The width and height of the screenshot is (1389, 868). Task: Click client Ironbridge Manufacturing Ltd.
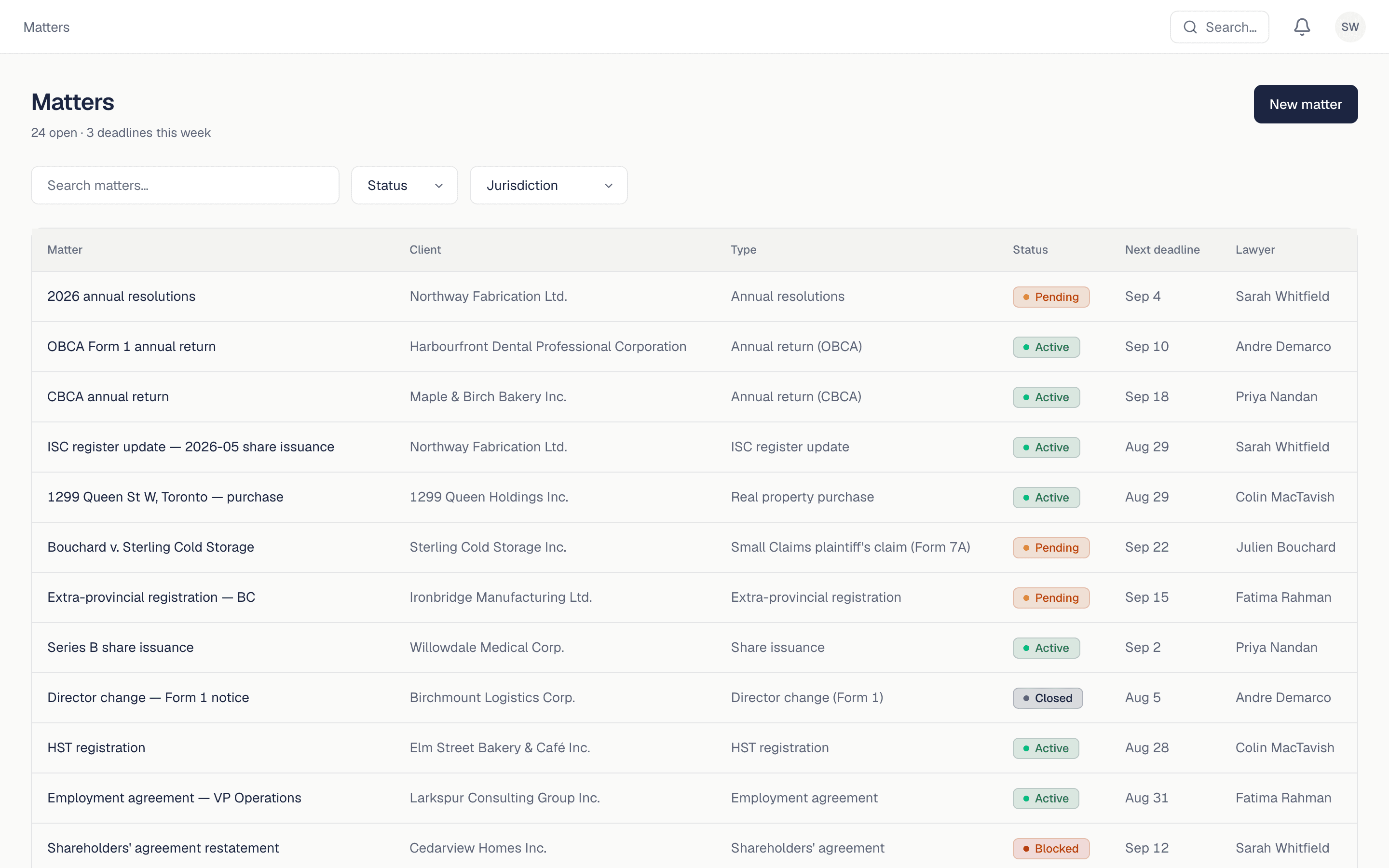(501, 597)
